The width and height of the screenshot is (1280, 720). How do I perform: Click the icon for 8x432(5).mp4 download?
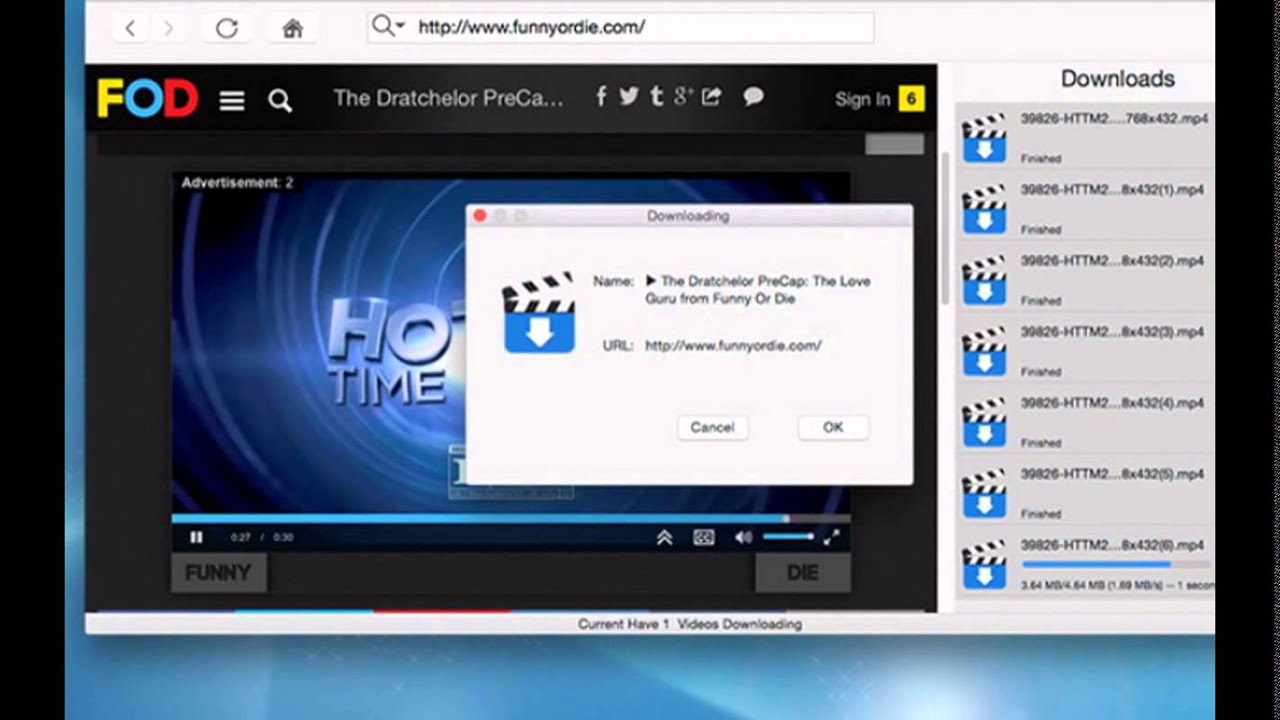click(x=984, y=493)
